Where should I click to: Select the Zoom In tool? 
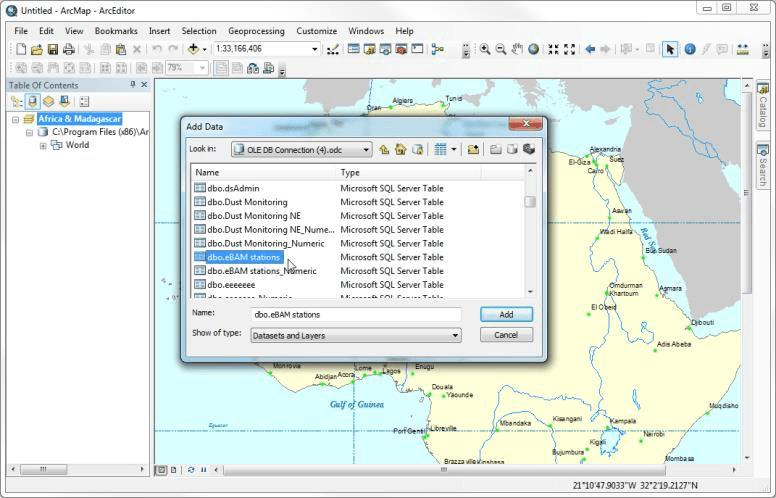pyautogui.click(x=484, y=49)
